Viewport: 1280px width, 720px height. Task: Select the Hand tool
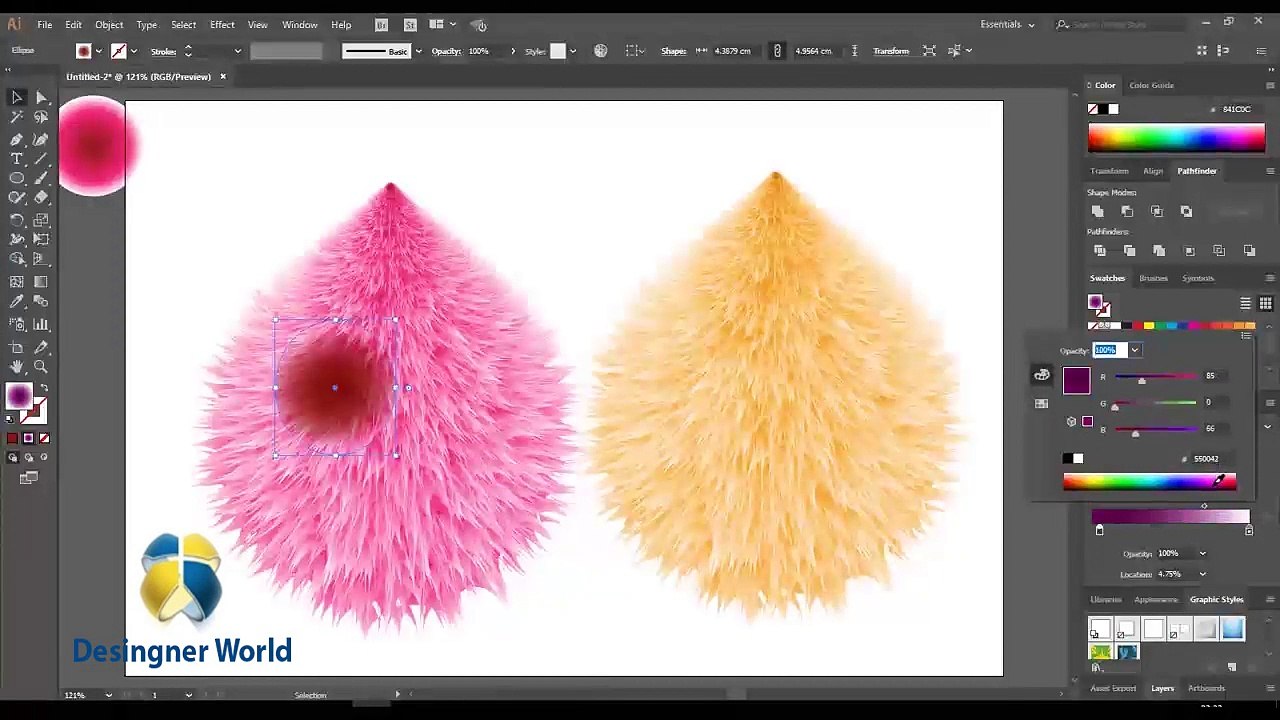17,367
